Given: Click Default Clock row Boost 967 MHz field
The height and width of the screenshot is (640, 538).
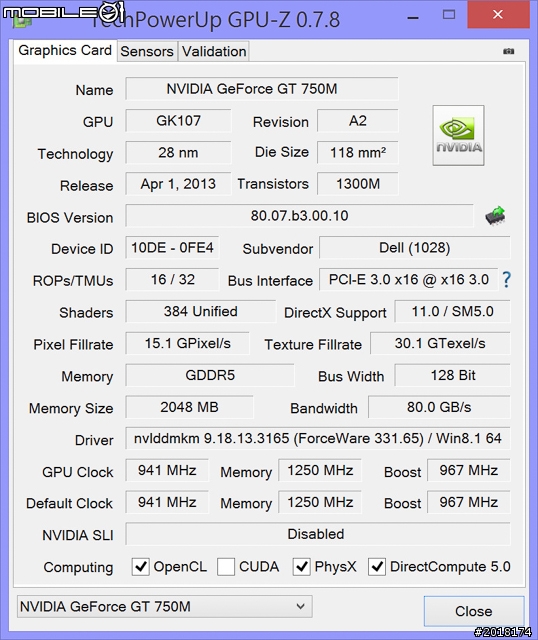Looking at the screenshot, I should [x=469, y=502].
